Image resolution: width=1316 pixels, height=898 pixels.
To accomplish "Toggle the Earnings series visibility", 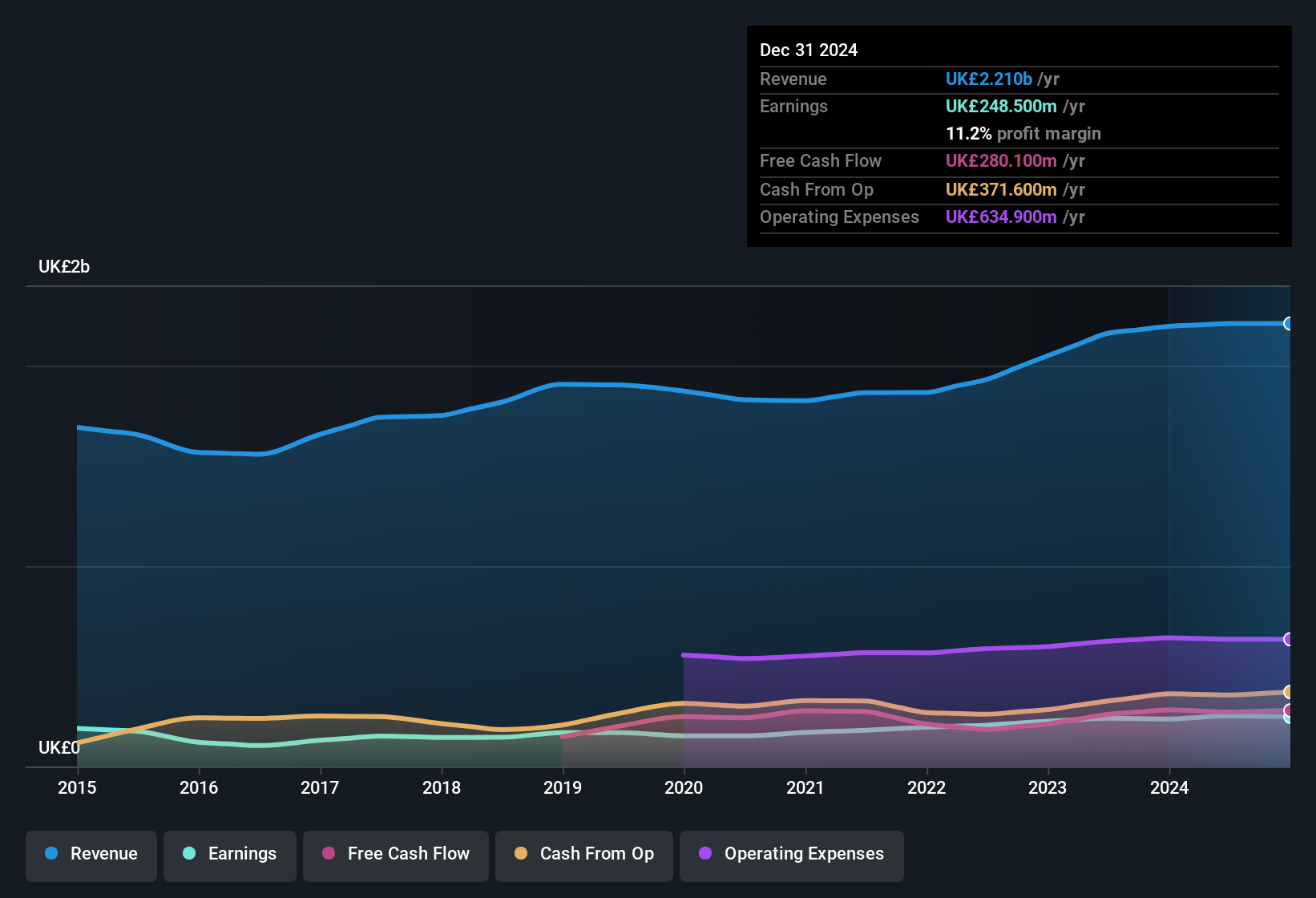I will coord(229,854).
